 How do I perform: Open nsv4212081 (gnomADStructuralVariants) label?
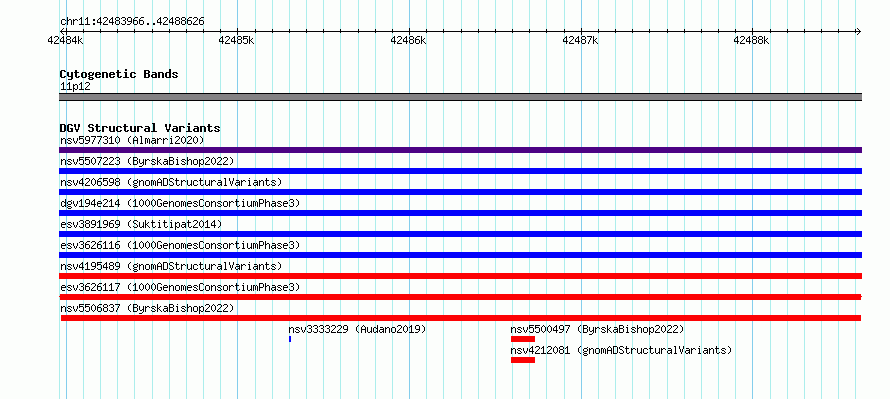[621, 350]
